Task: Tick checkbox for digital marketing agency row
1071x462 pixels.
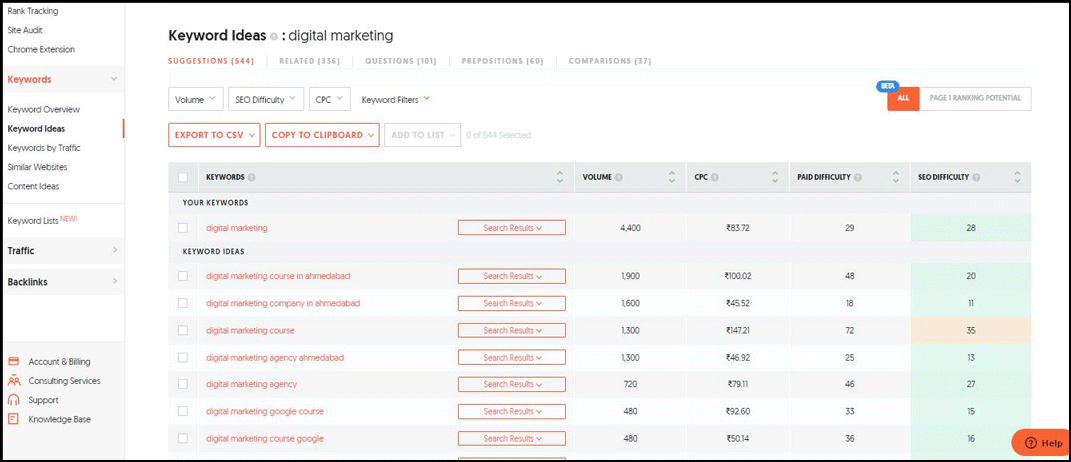Action: (x=183, y=384)
